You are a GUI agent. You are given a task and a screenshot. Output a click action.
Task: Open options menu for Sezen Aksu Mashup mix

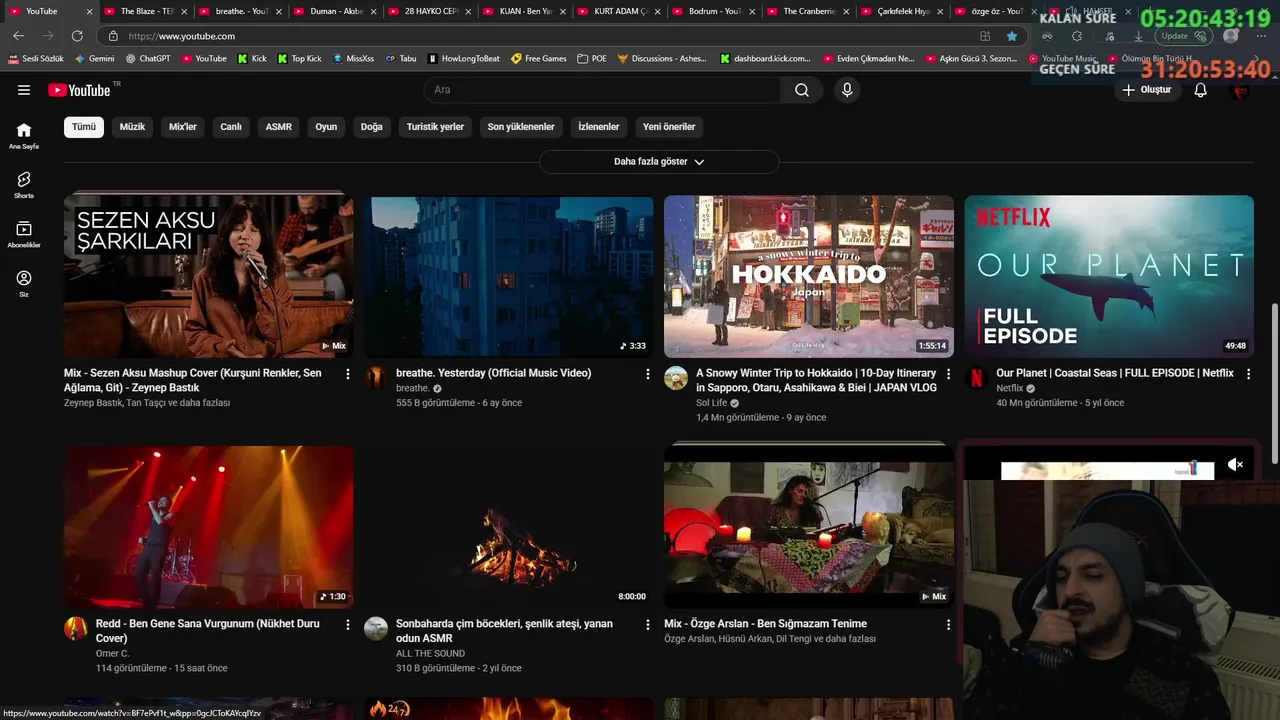point(348,374)
